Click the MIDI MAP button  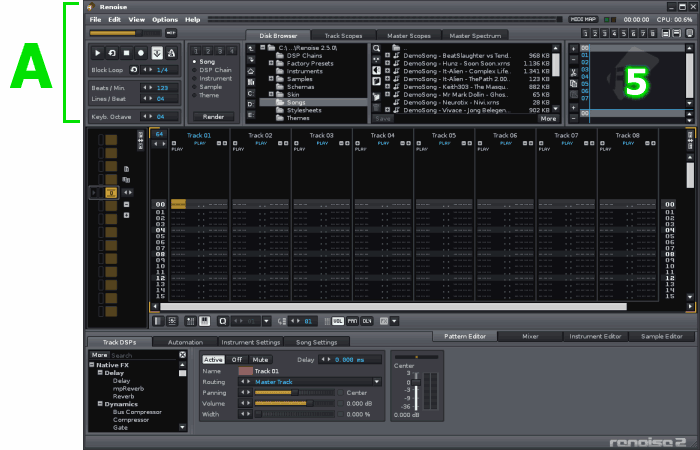click(583, 20)
